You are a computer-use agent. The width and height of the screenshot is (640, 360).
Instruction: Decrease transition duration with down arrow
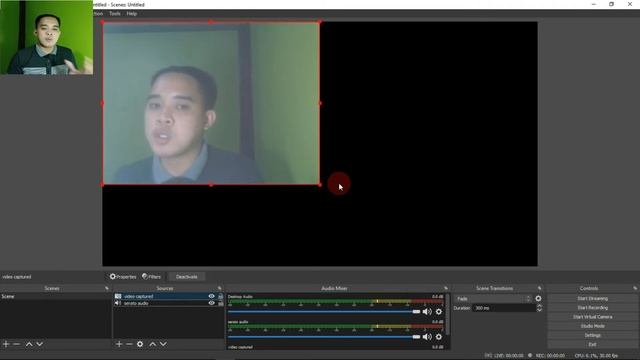[539, 310]
